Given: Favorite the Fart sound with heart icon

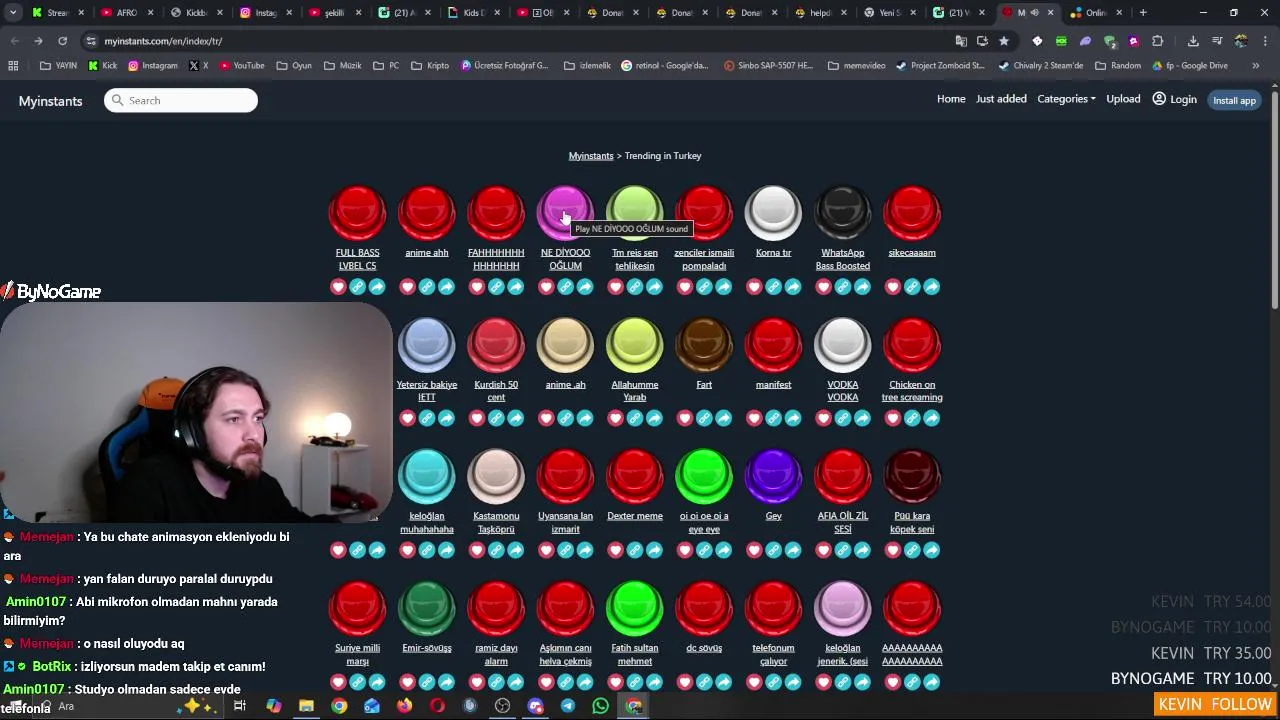Looking at the screenshot, I should coord(685,418).
